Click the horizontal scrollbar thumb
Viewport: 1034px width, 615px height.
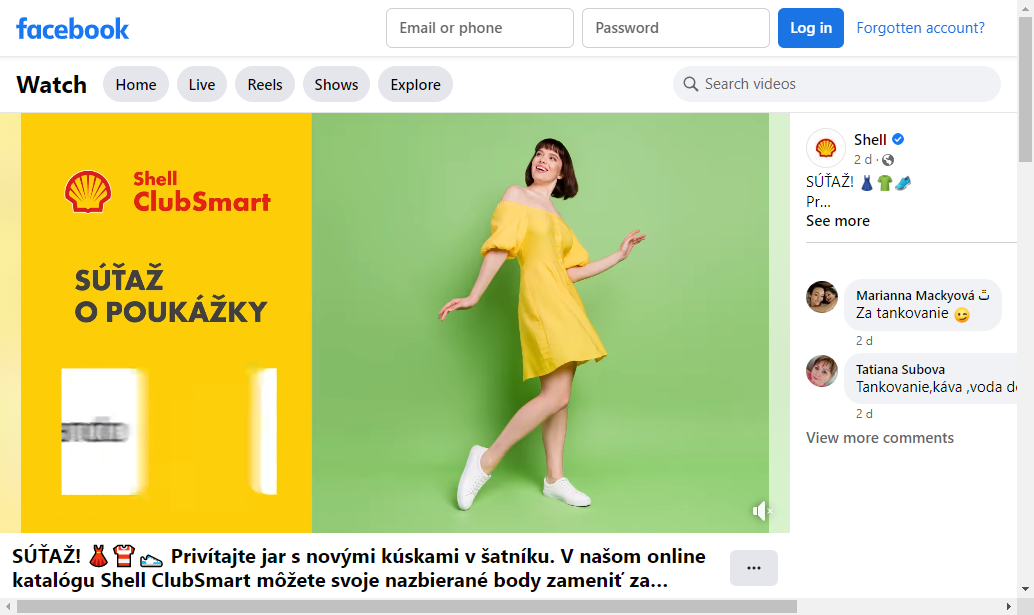pyautogui.click(x=407, y=606)
